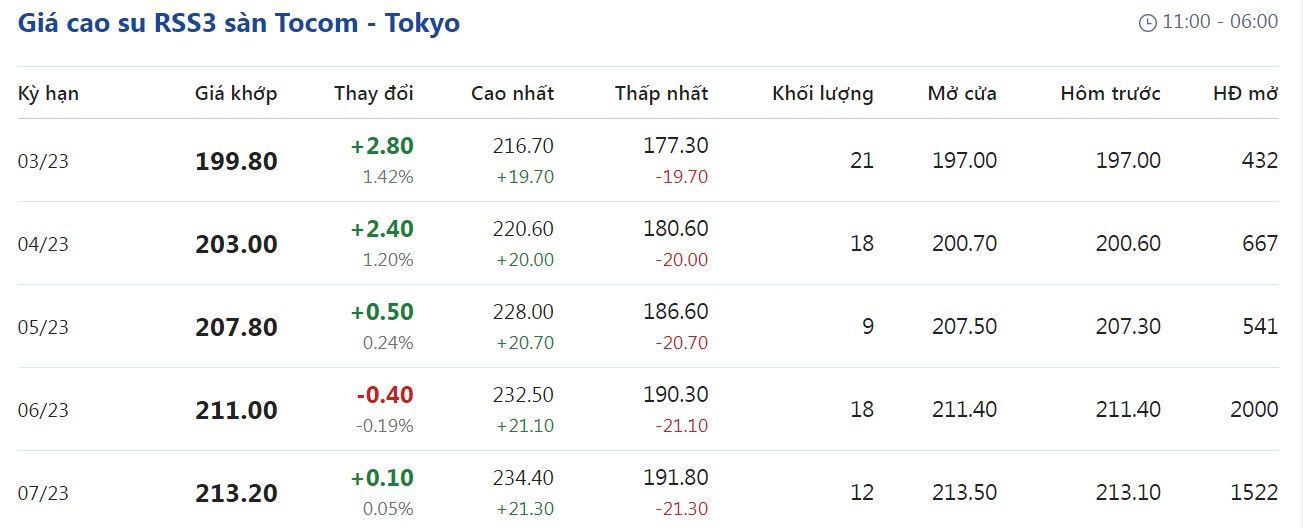1303x528 pixels.
Task: Click the 11:00 - 06:00 time range text
Action: tap(1220, 22)
